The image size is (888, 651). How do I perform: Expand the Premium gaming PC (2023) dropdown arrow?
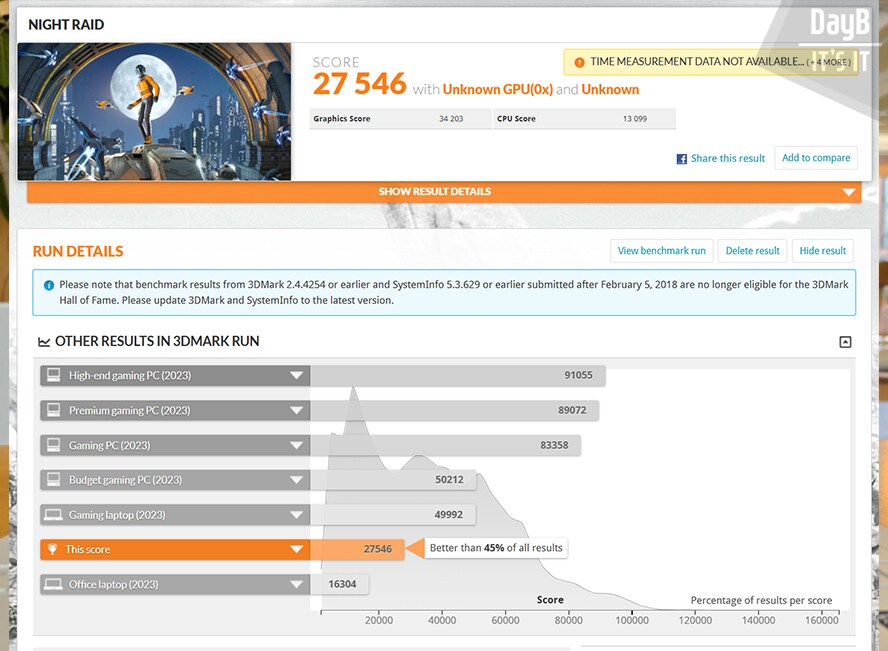coord(296,411)
